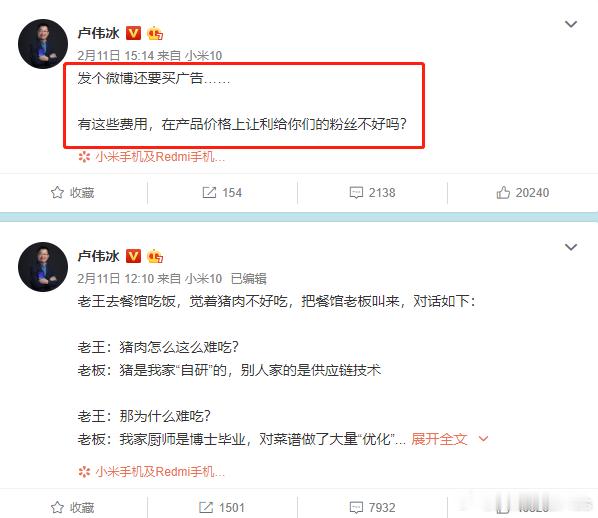
Task: Open the chevron menu on the first post
Action: (x=571, y=24)
